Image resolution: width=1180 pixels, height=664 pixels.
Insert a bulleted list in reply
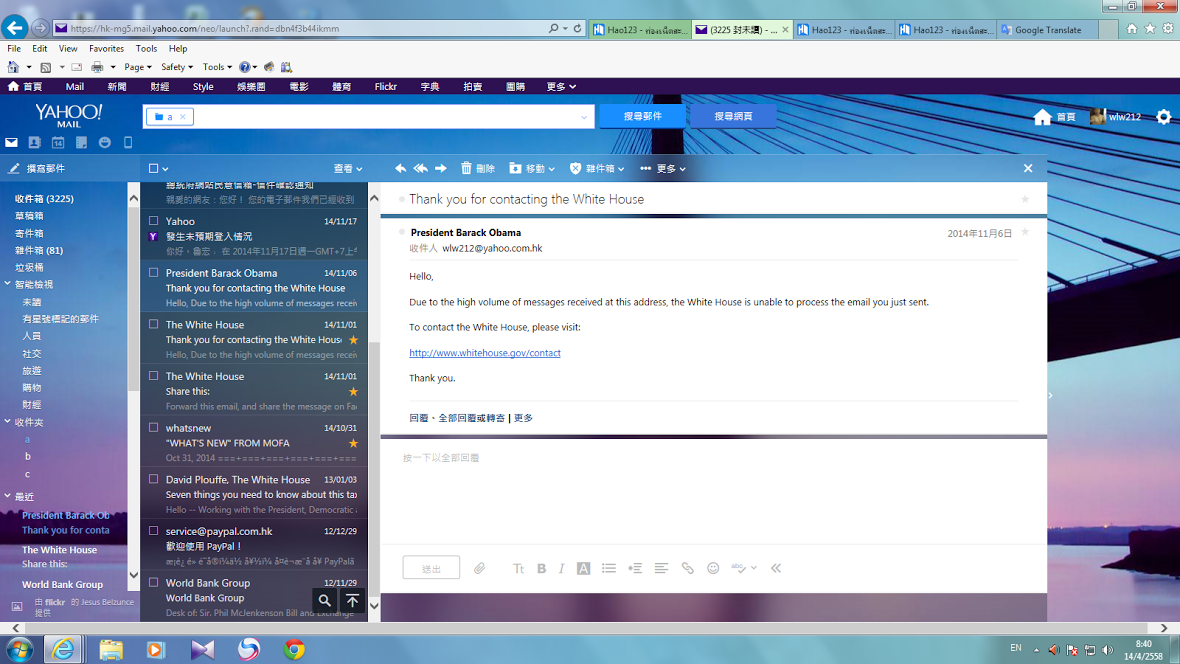pyautogui.click(x=609, y=568)
